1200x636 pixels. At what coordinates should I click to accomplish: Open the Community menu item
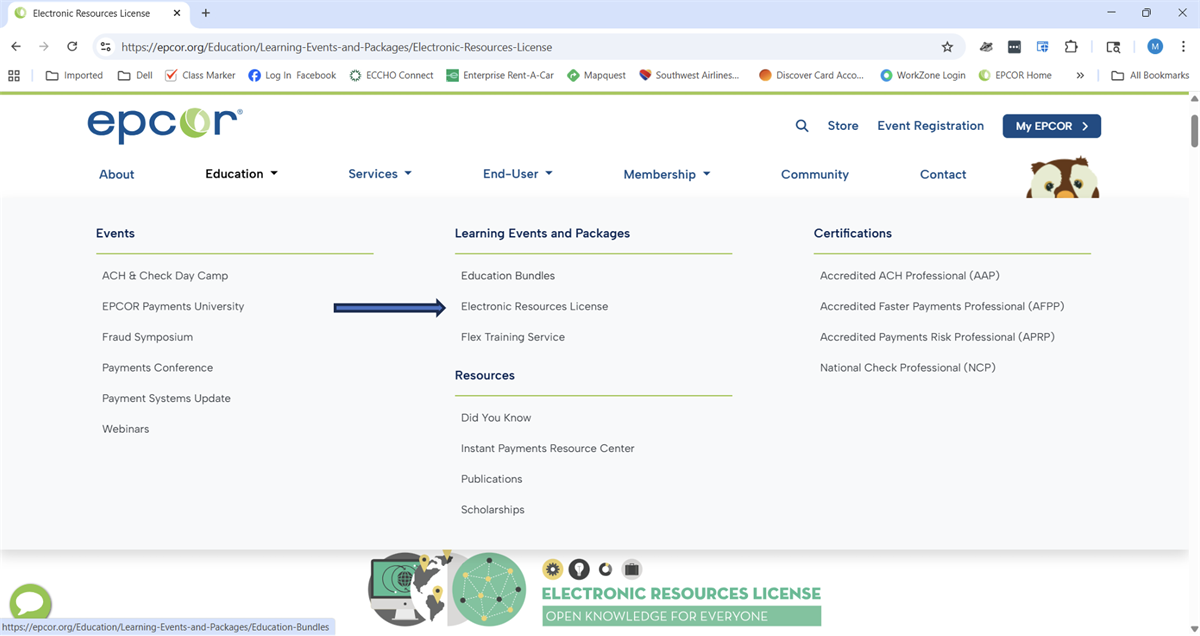coord(815,174)
